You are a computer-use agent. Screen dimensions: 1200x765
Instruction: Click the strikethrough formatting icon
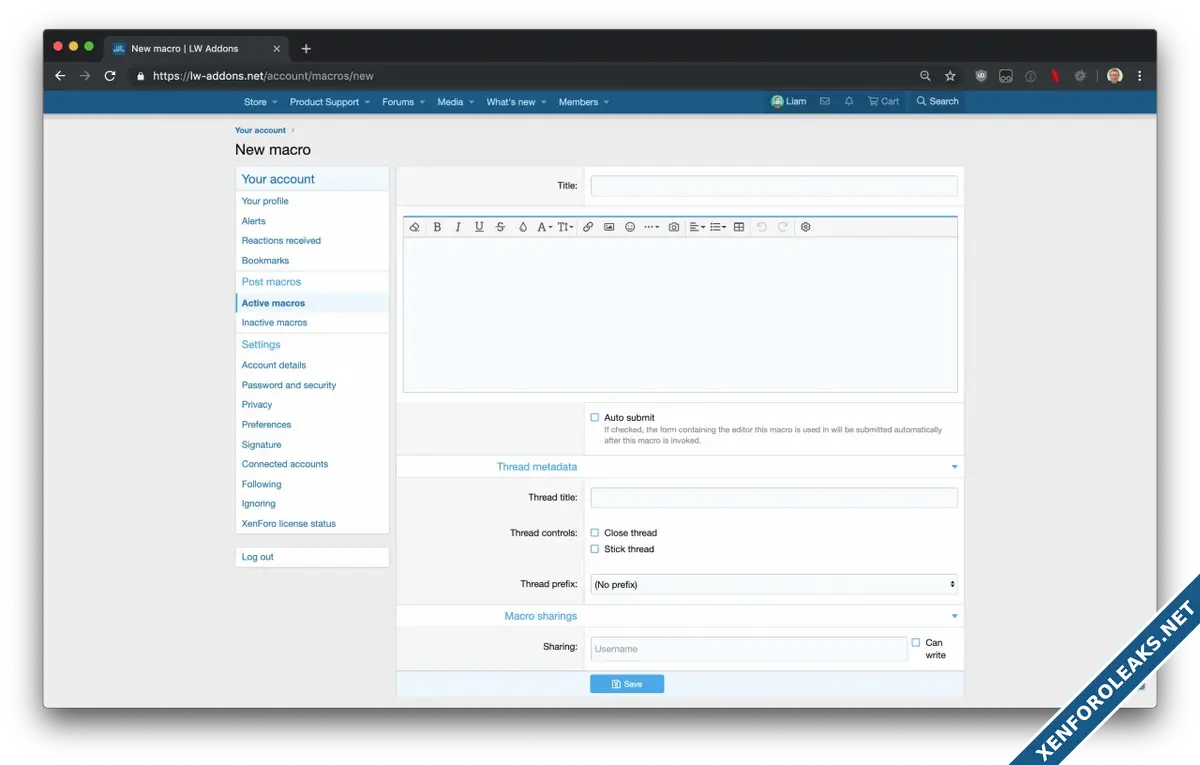[500, 227]
